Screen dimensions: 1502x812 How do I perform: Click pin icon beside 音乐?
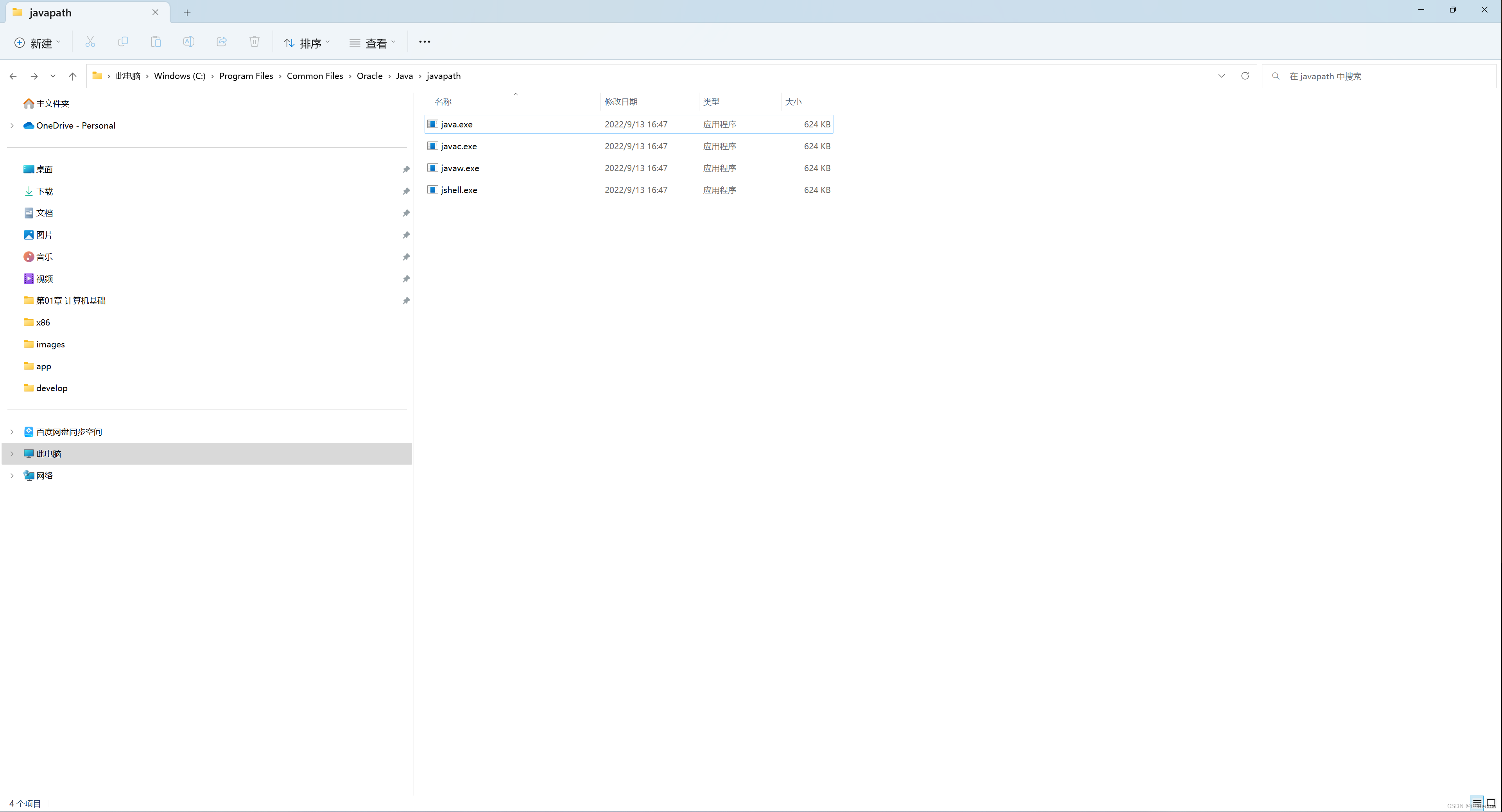click(406, 257)
